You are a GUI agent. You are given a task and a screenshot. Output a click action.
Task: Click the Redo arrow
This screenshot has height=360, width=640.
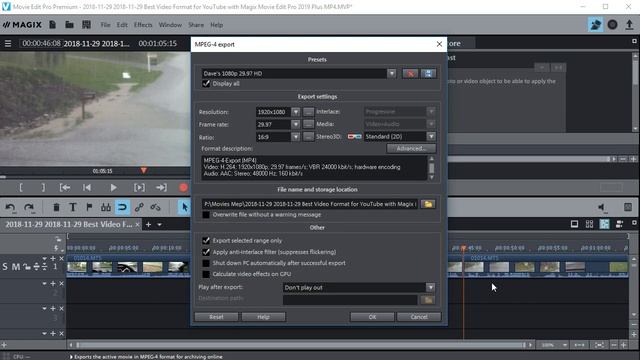(x=29, y=207)
